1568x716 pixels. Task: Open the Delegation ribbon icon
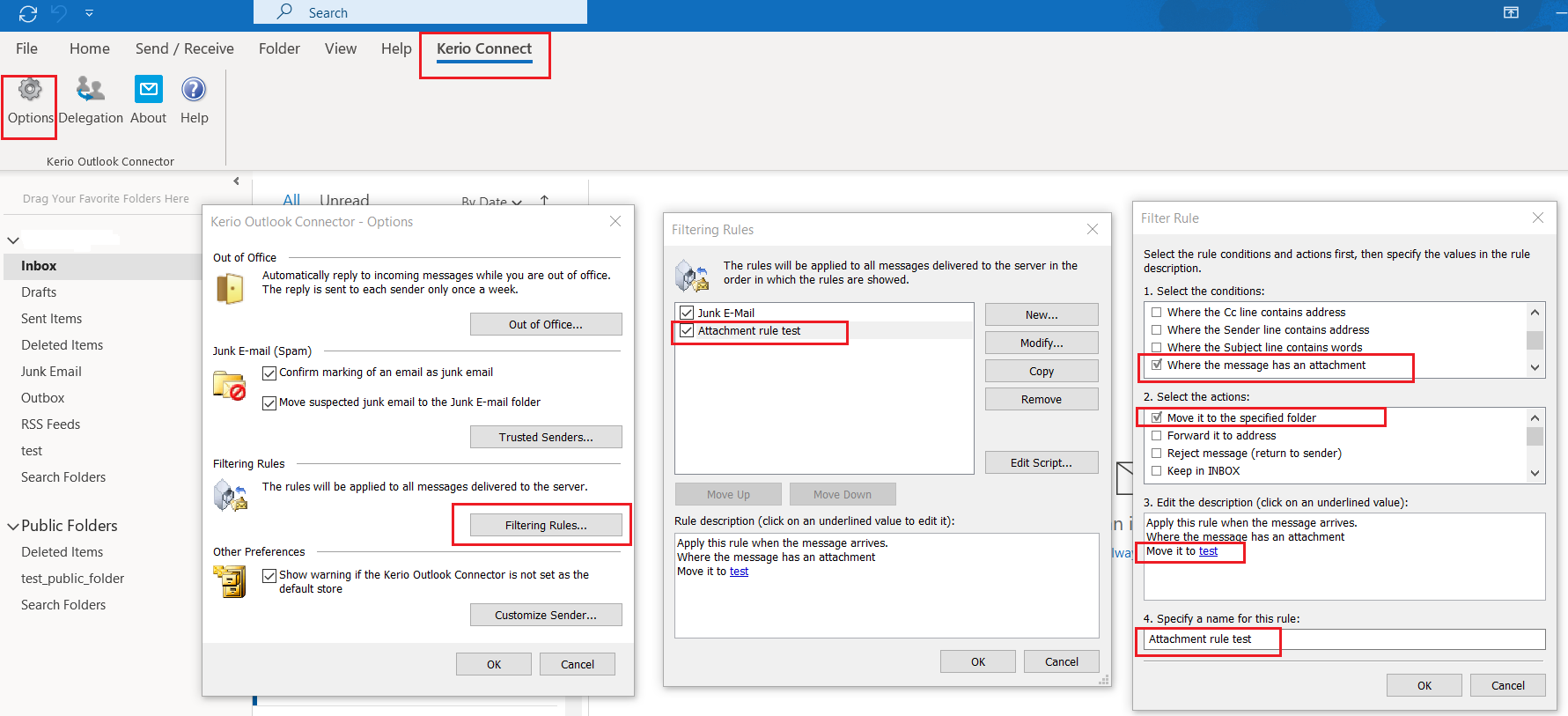91,89
